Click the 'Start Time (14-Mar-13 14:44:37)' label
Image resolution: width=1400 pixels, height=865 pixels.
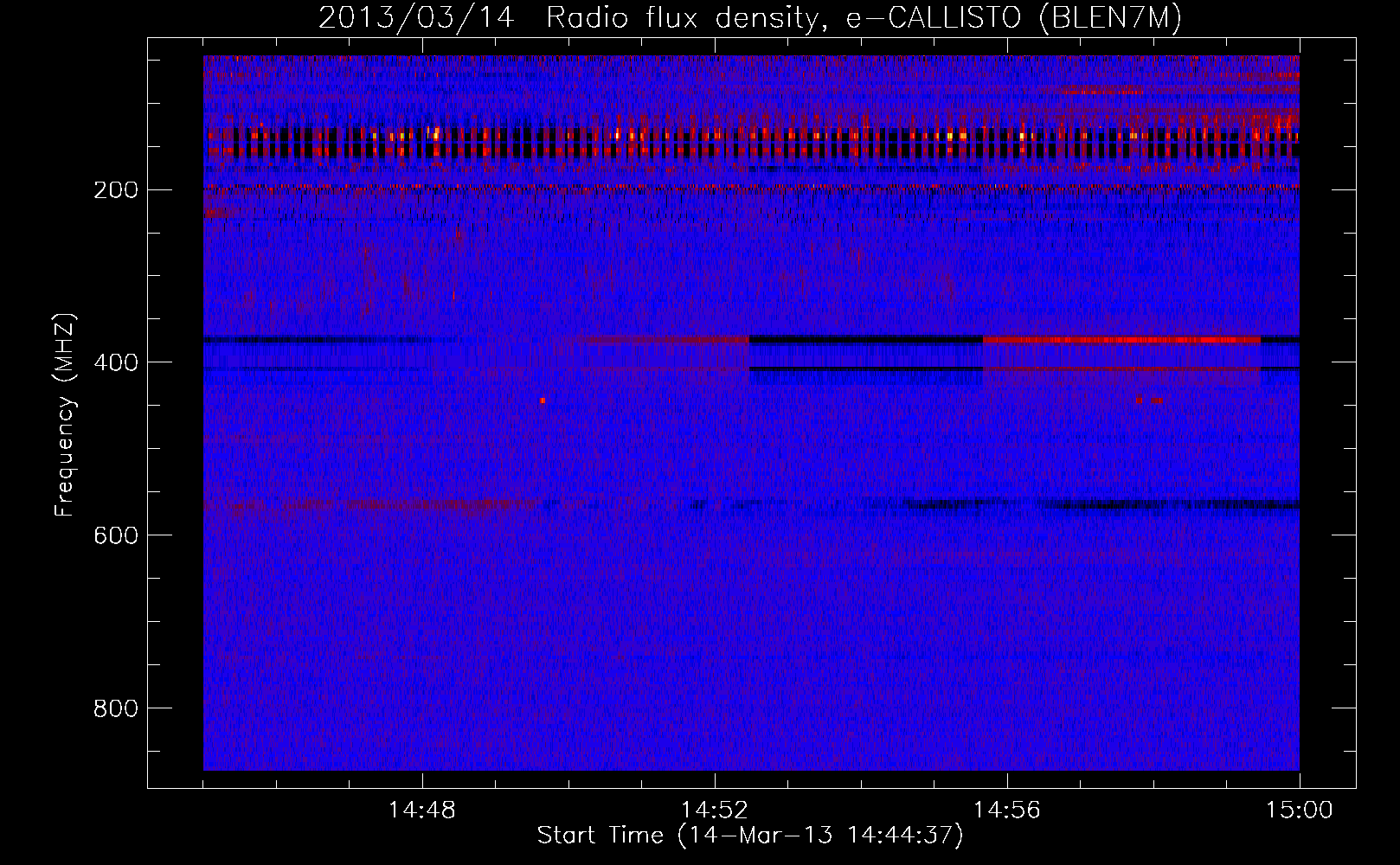[750, 836]
